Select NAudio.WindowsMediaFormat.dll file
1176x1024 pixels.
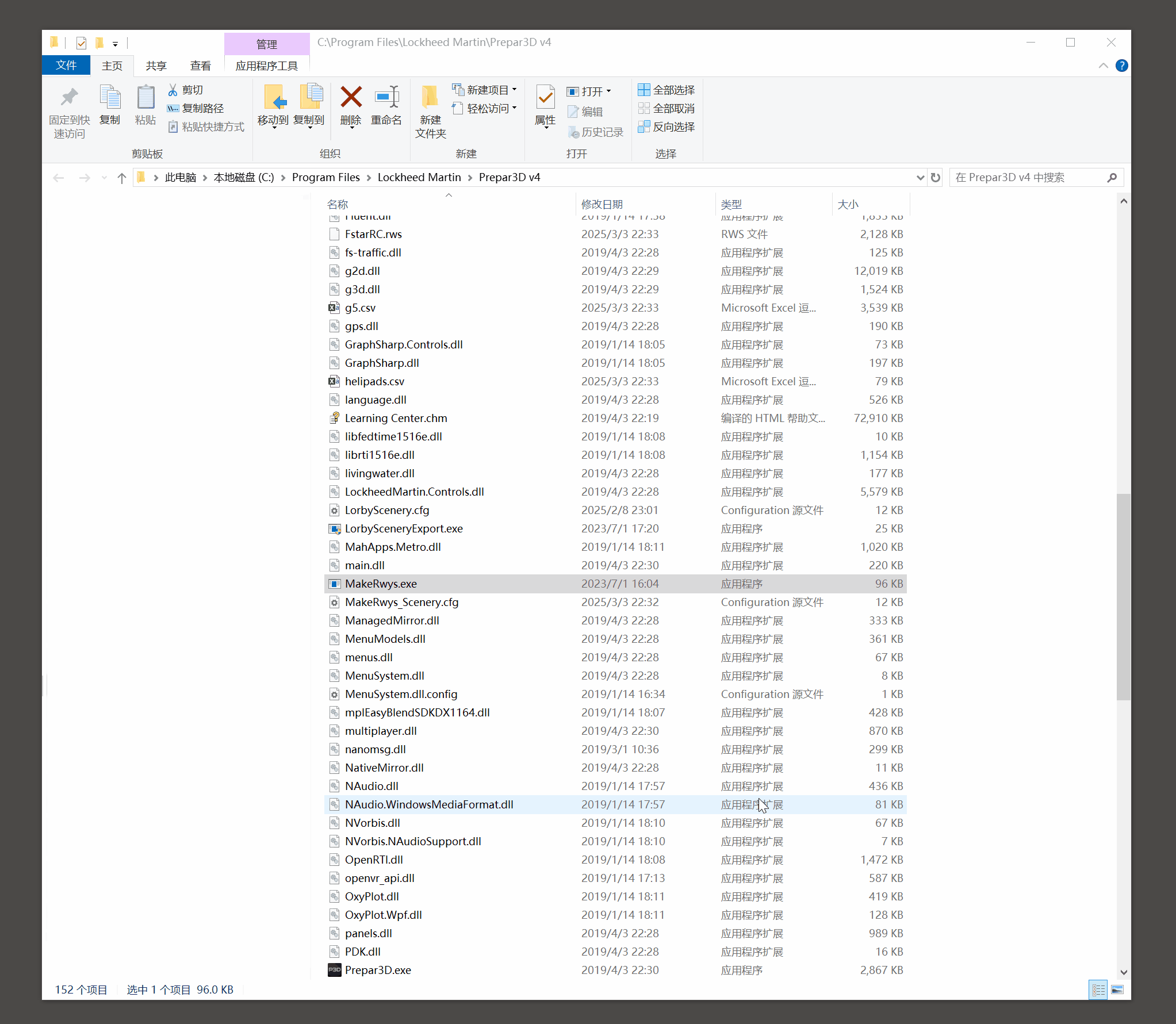[x=615, y=804]
